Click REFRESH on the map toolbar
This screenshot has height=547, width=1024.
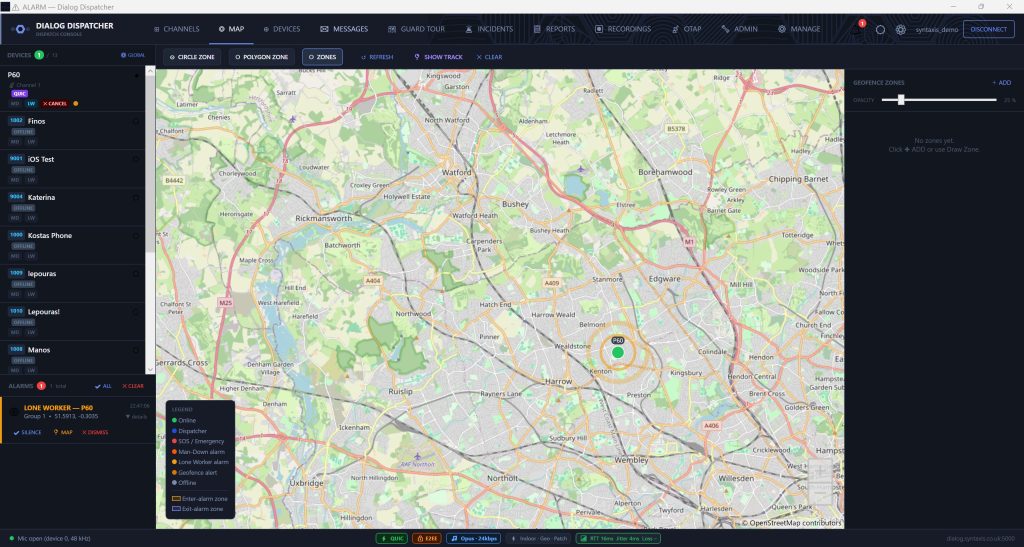pos(377,57)
